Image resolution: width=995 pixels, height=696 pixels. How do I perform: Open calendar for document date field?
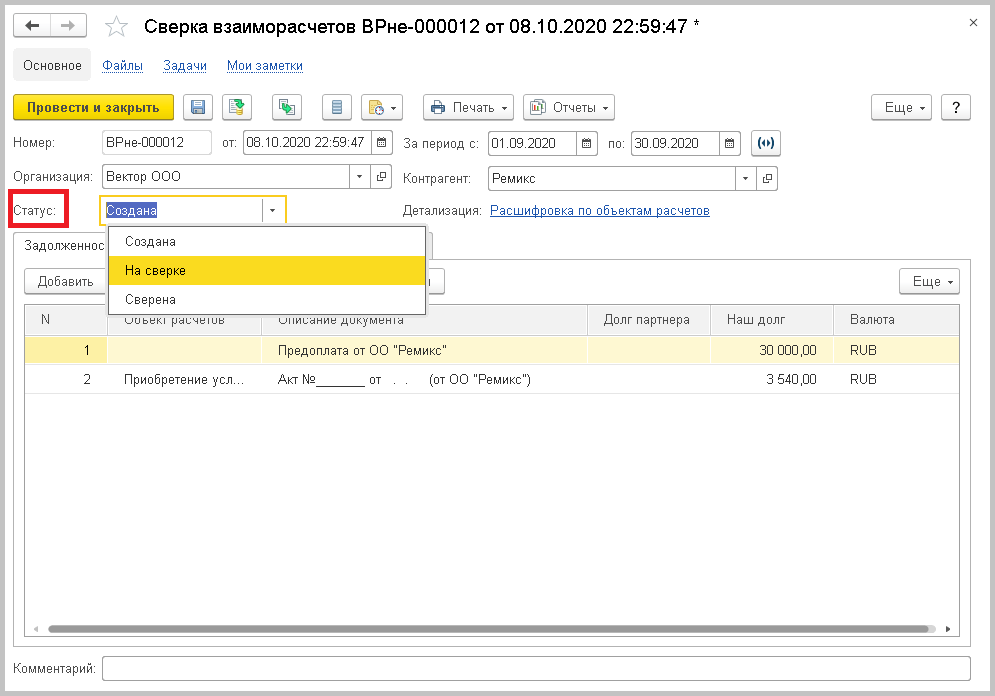[381, 143]
